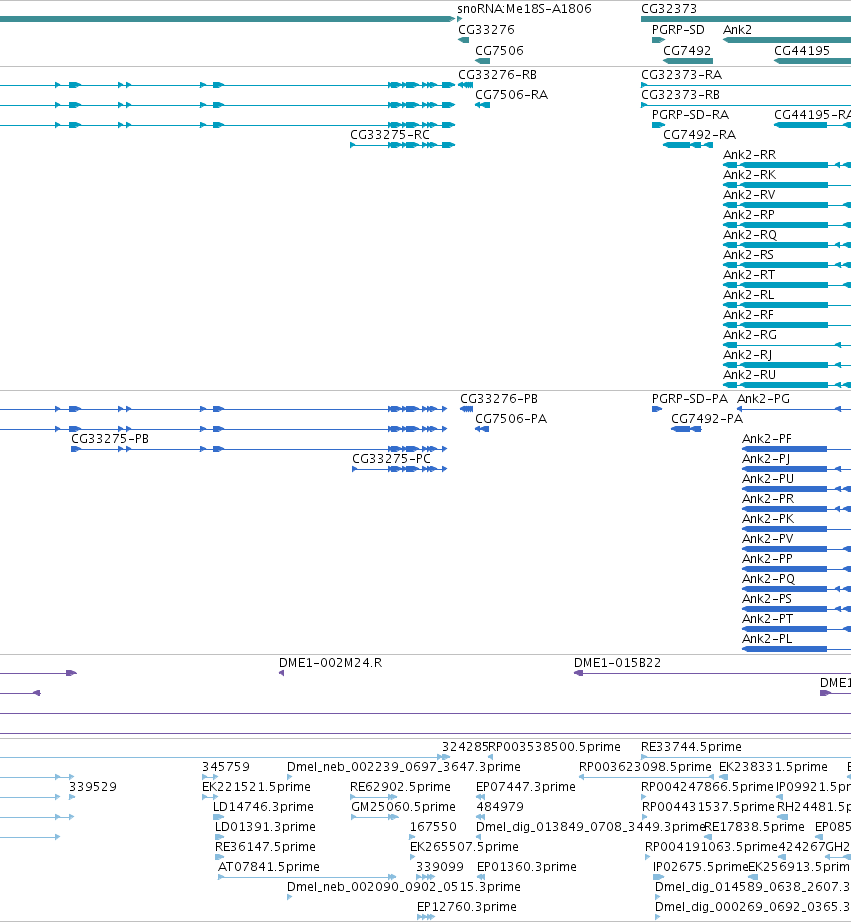Select EST Dmel_neb_002090_0902_0515.3prime

click(x=403, y=887)
